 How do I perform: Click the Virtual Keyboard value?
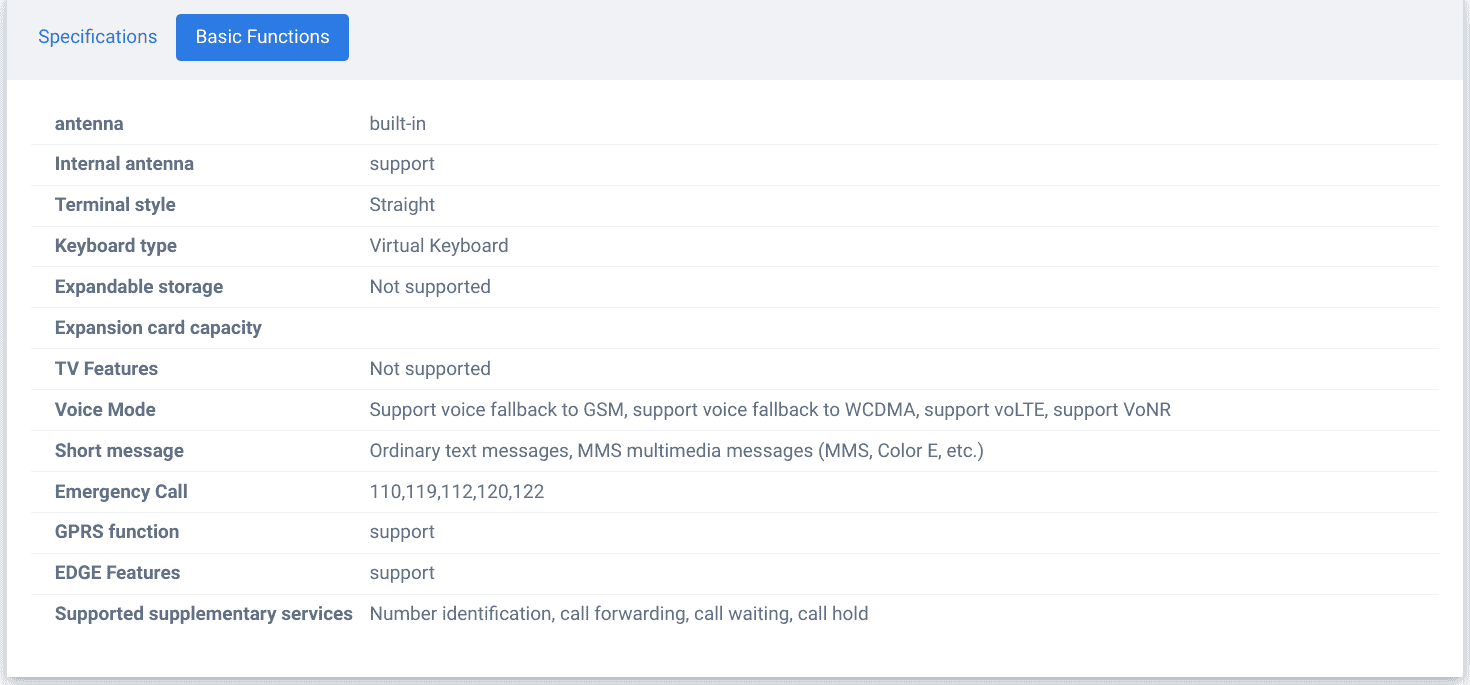439,246
